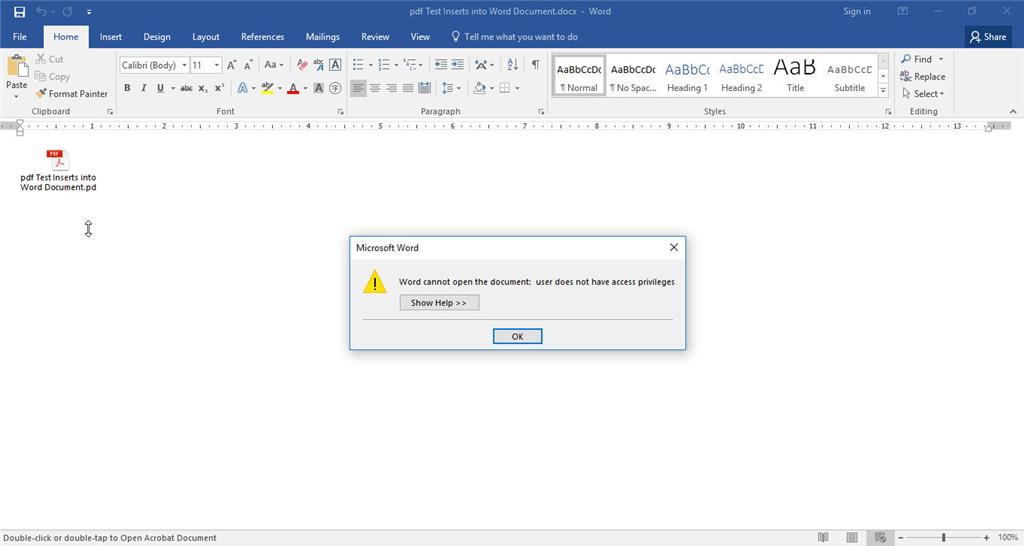Toggle Align Left paragraph
The width and height of the screenshot is (1024, 546).
point(358,88)
